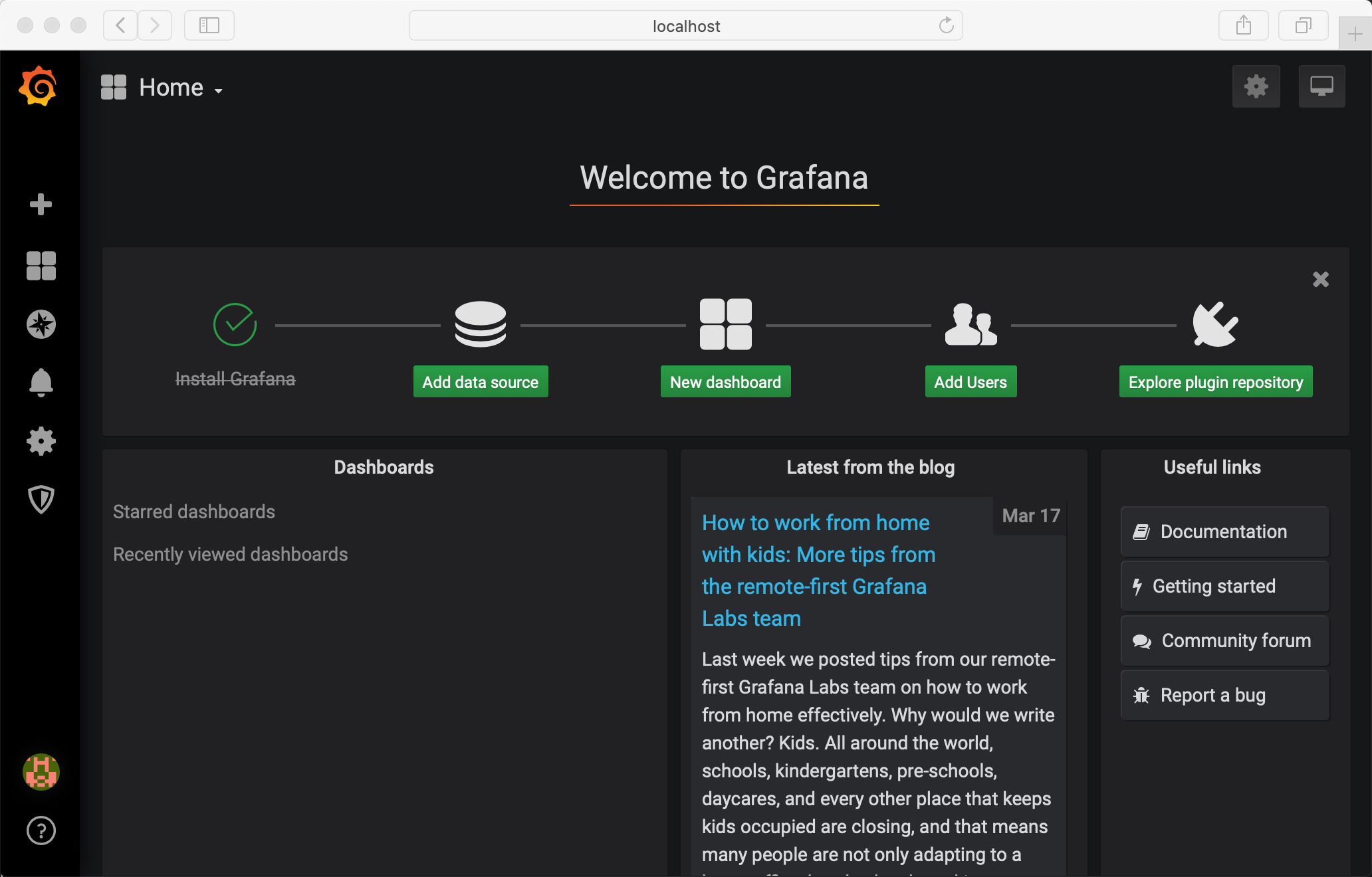Click Explore plugin repository button
This screenshot has width=1372, height=877.
point(1215,382)
